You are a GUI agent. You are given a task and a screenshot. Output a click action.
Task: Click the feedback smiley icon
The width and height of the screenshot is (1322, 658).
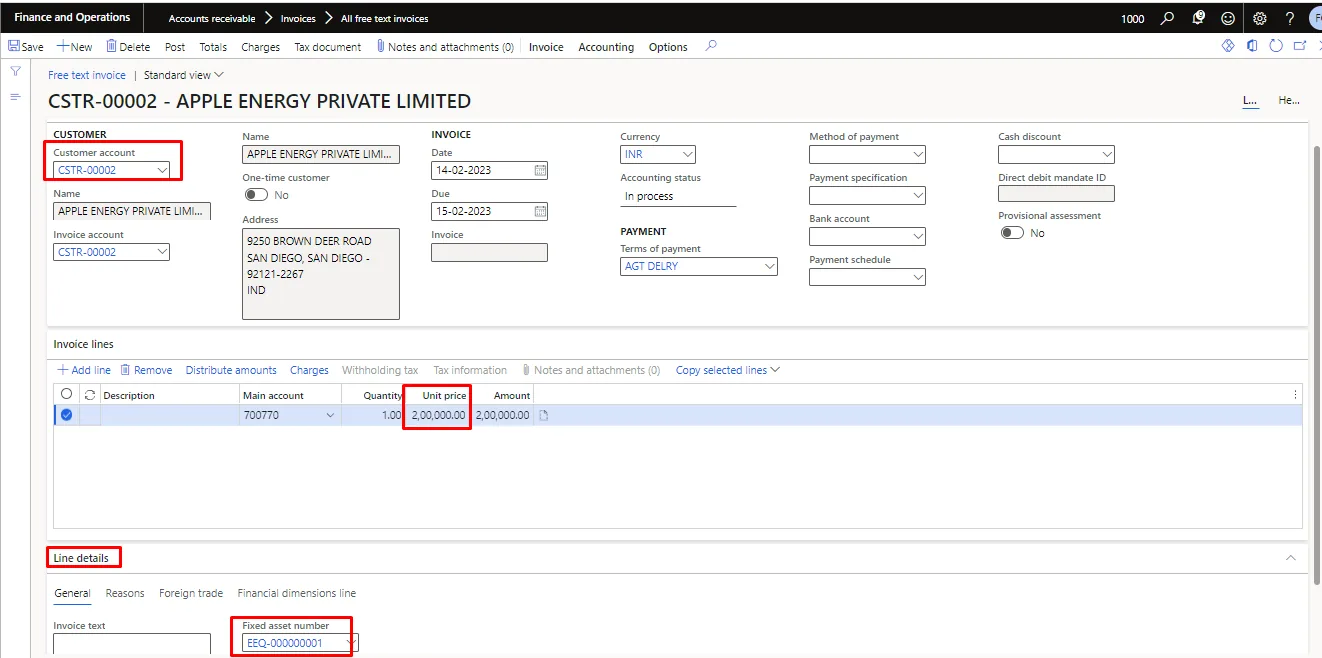1228,18
